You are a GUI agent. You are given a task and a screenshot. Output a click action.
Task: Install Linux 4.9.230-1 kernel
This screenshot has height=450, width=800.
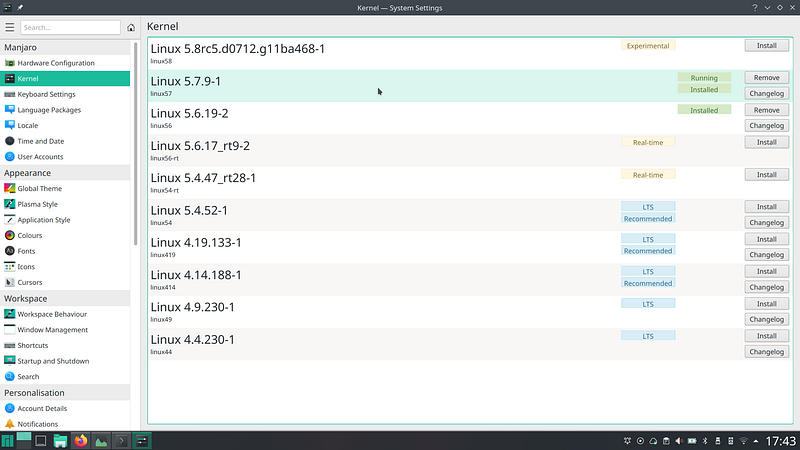(766, 304)
